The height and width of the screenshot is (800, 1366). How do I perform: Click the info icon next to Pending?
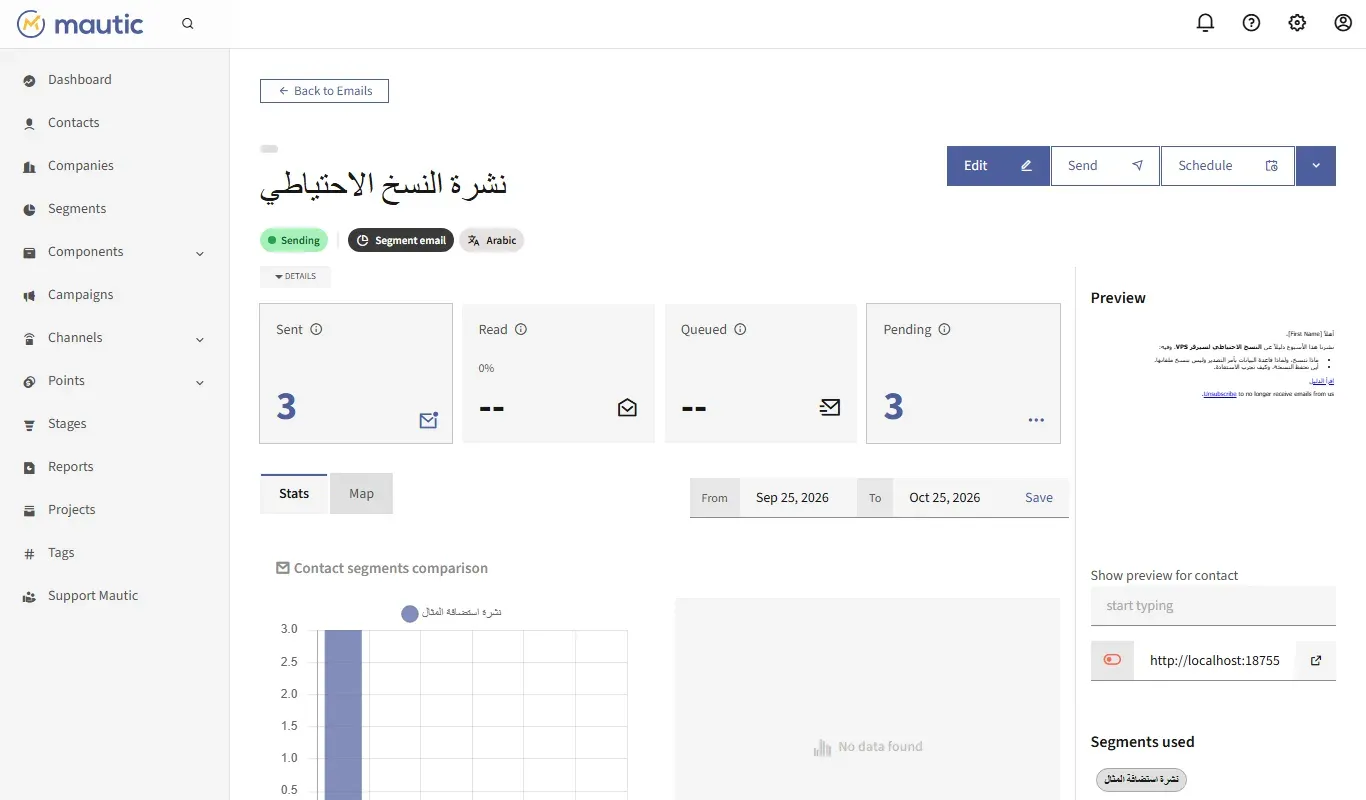coord(944,329)
